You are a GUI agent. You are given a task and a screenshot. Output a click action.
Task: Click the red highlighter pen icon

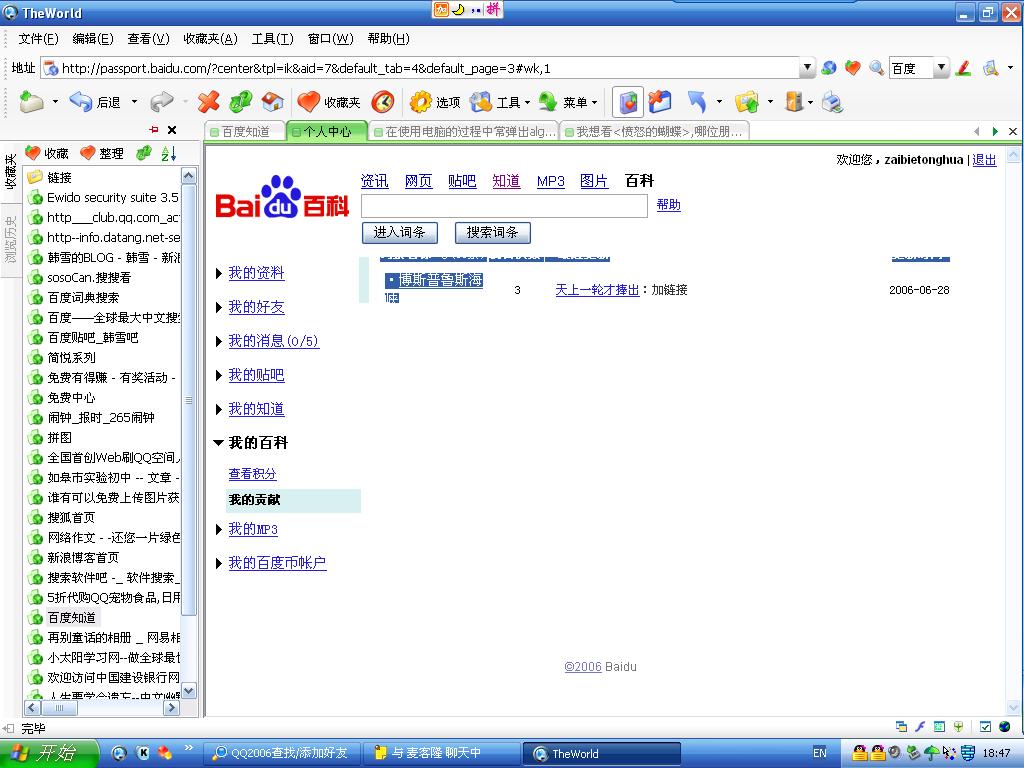(x=963, y=68)
